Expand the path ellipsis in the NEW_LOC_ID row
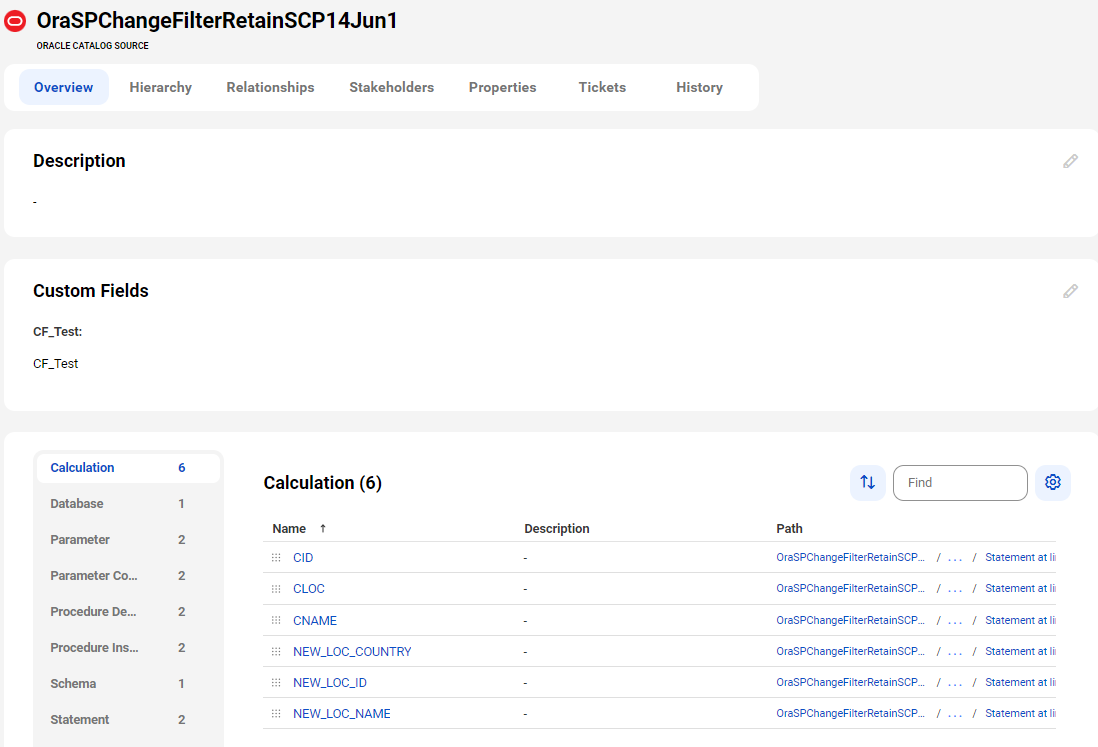 (x=955, y=683)
